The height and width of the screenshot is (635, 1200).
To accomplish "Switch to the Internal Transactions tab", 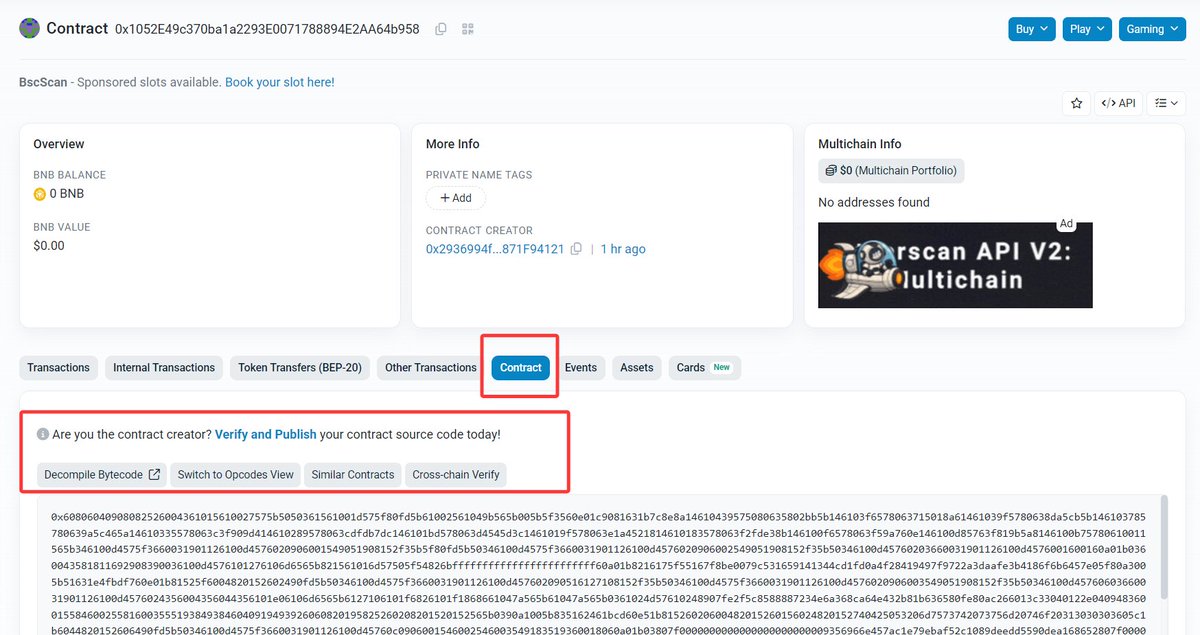I will [x=164, y=368].
